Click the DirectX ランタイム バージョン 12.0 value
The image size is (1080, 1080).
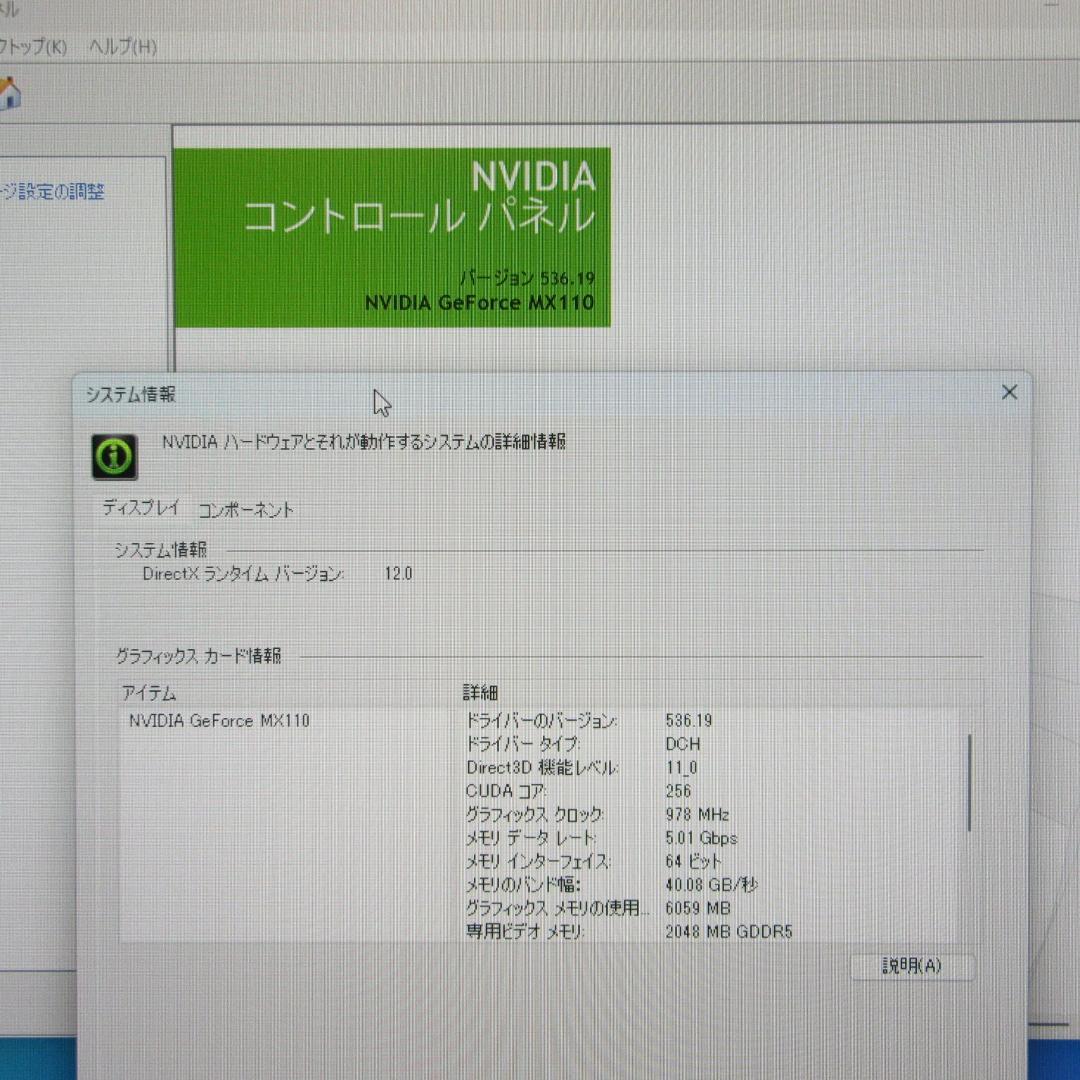398,573
